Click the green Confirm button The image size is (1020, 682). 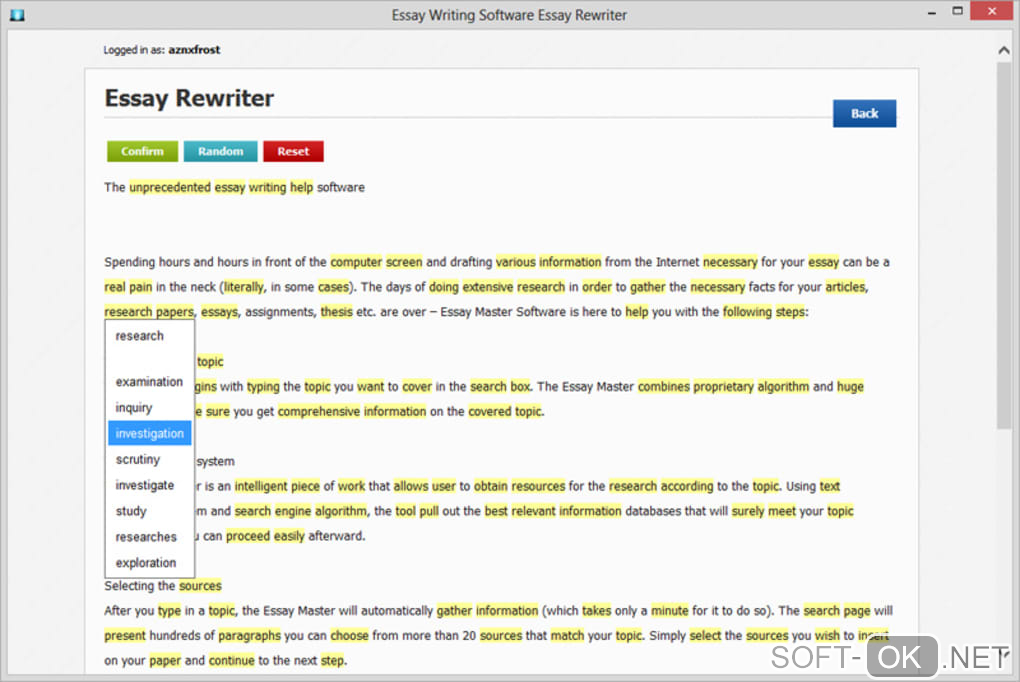click(x=142, y=151)
